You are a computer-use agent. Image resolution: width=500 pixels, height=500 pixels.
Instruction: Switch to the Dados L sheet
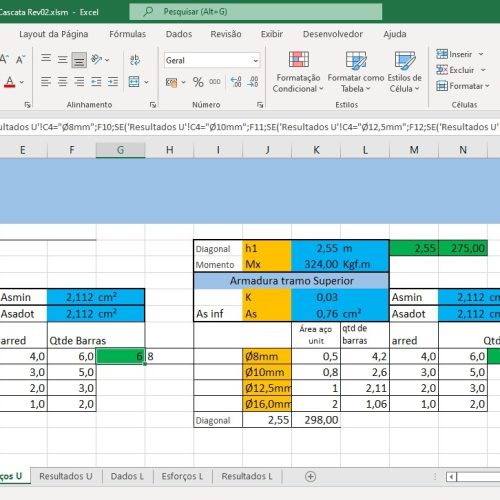click(x=127, y=476)
